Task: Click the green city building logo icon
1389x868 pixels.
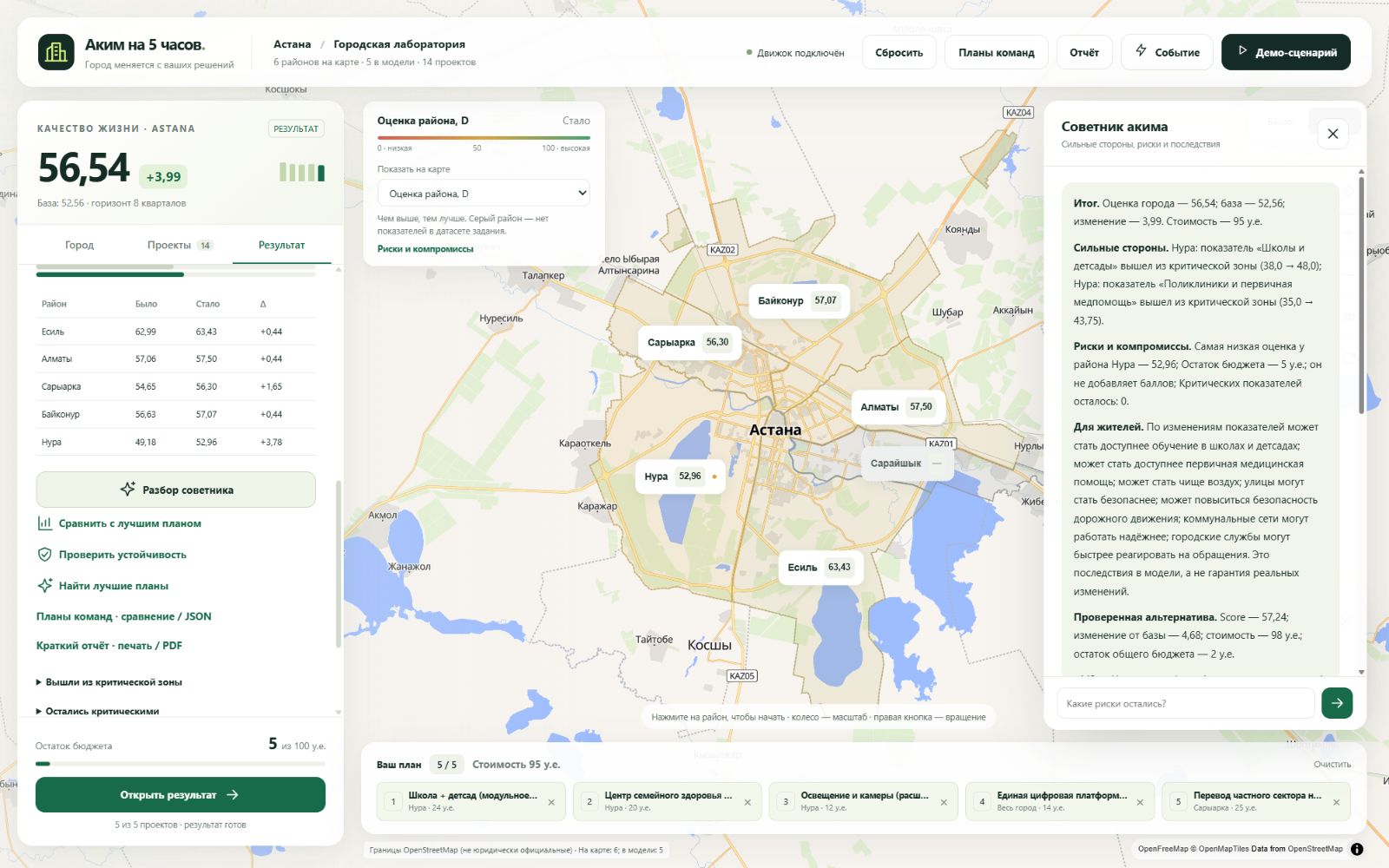Action: [56, 52]
